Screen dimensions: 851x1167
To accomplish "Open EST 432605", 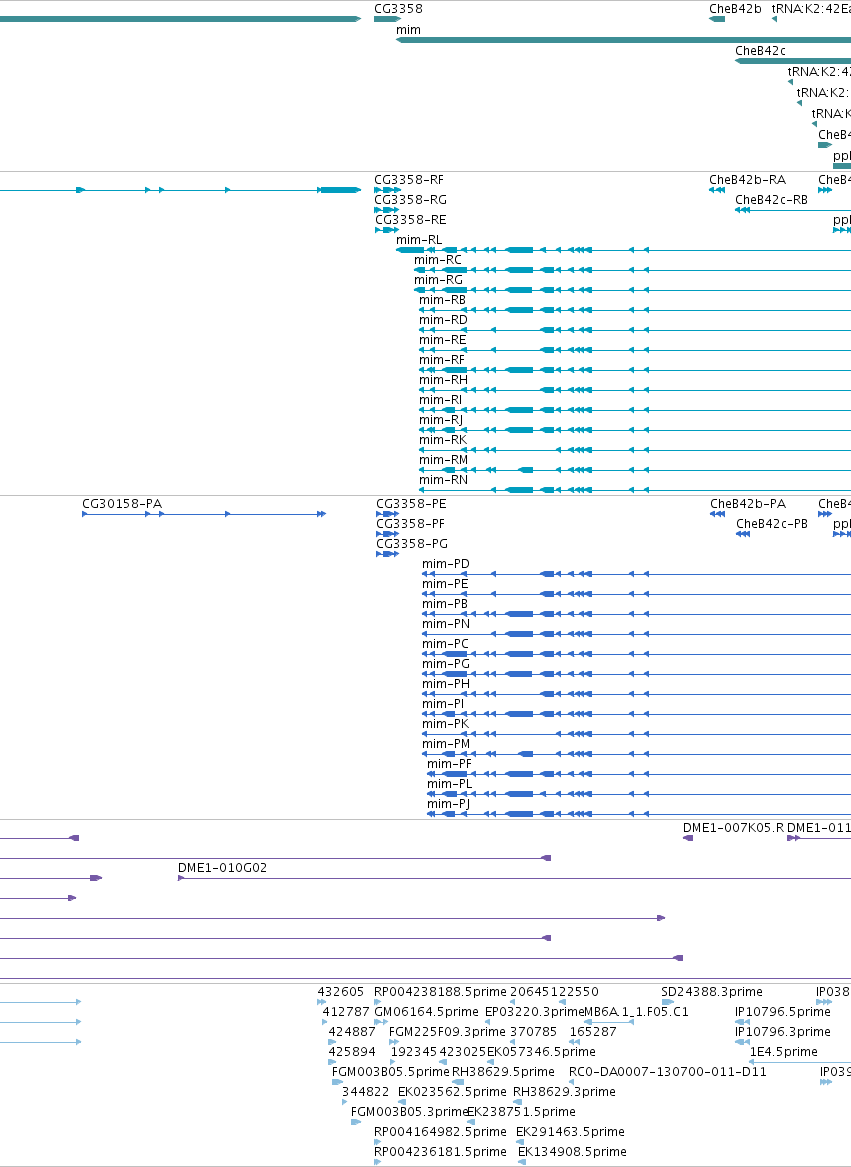I will 341,993.
